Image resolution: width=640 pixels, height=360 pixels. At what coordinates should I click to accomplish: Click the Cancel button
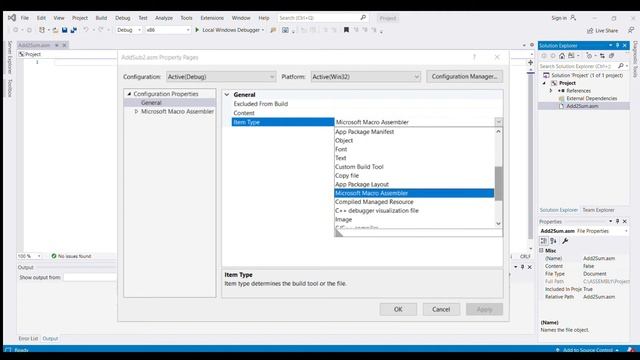441,309
